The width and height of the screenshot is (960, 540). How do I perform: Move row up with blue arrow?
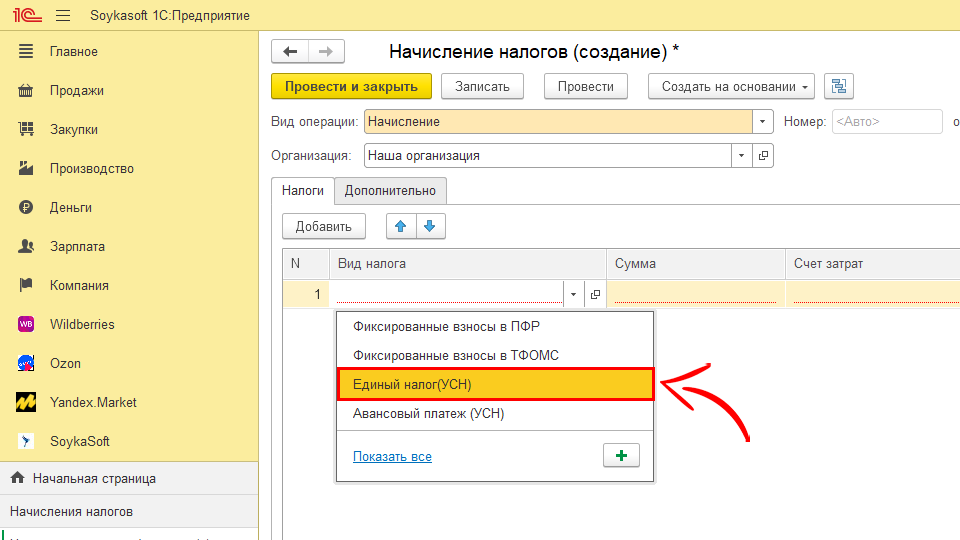[x=401, y=227]
